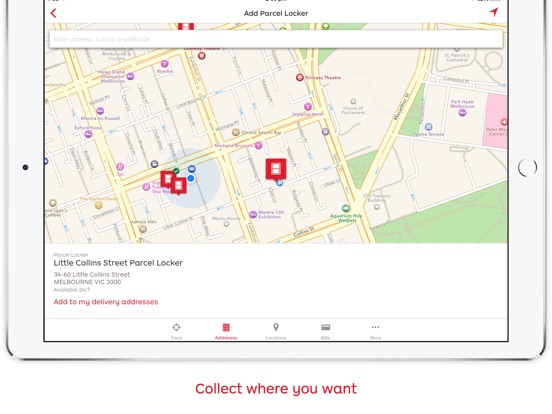Viewport: 552px width, 414px height.
Task: Tap the Princess Theatre map marker
Action: point(299,77)
